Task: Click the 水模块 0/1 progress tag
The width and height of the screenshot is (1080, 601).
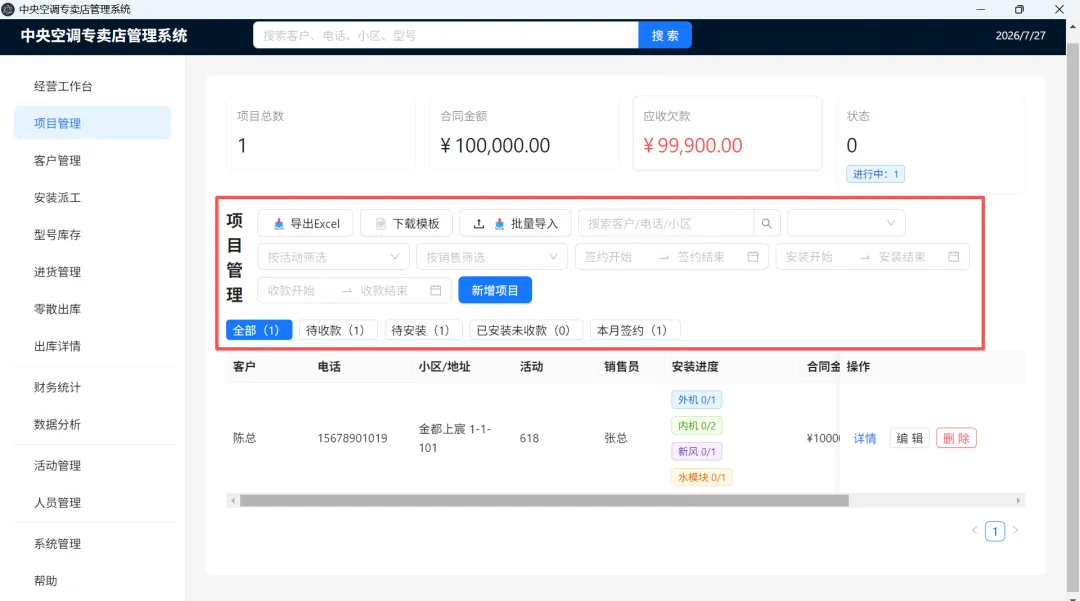Action: [x=702, y=478]
